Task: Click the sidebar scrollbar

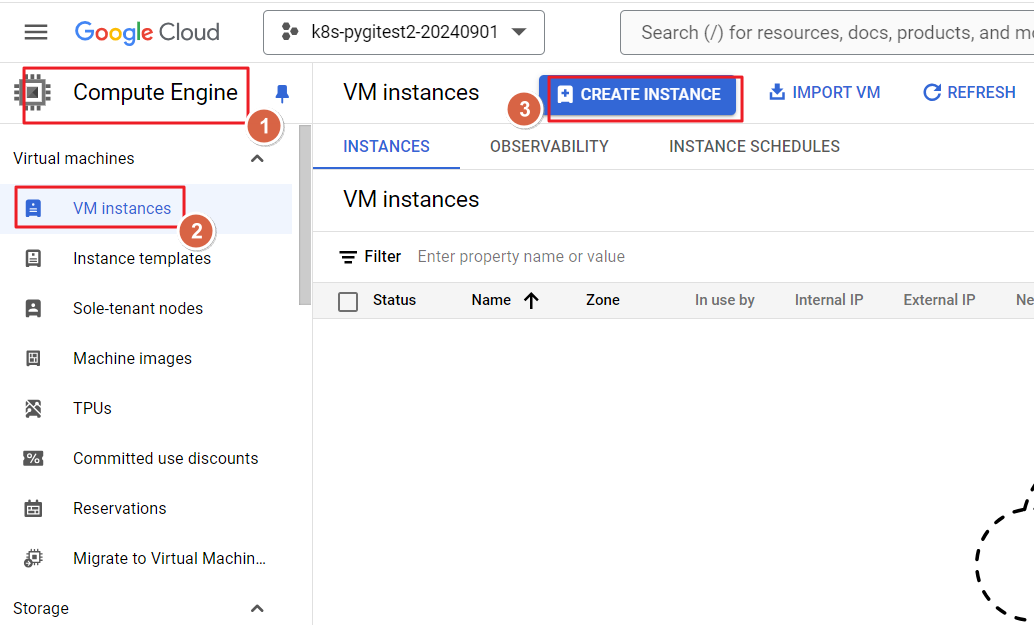Action: [305, 215]
